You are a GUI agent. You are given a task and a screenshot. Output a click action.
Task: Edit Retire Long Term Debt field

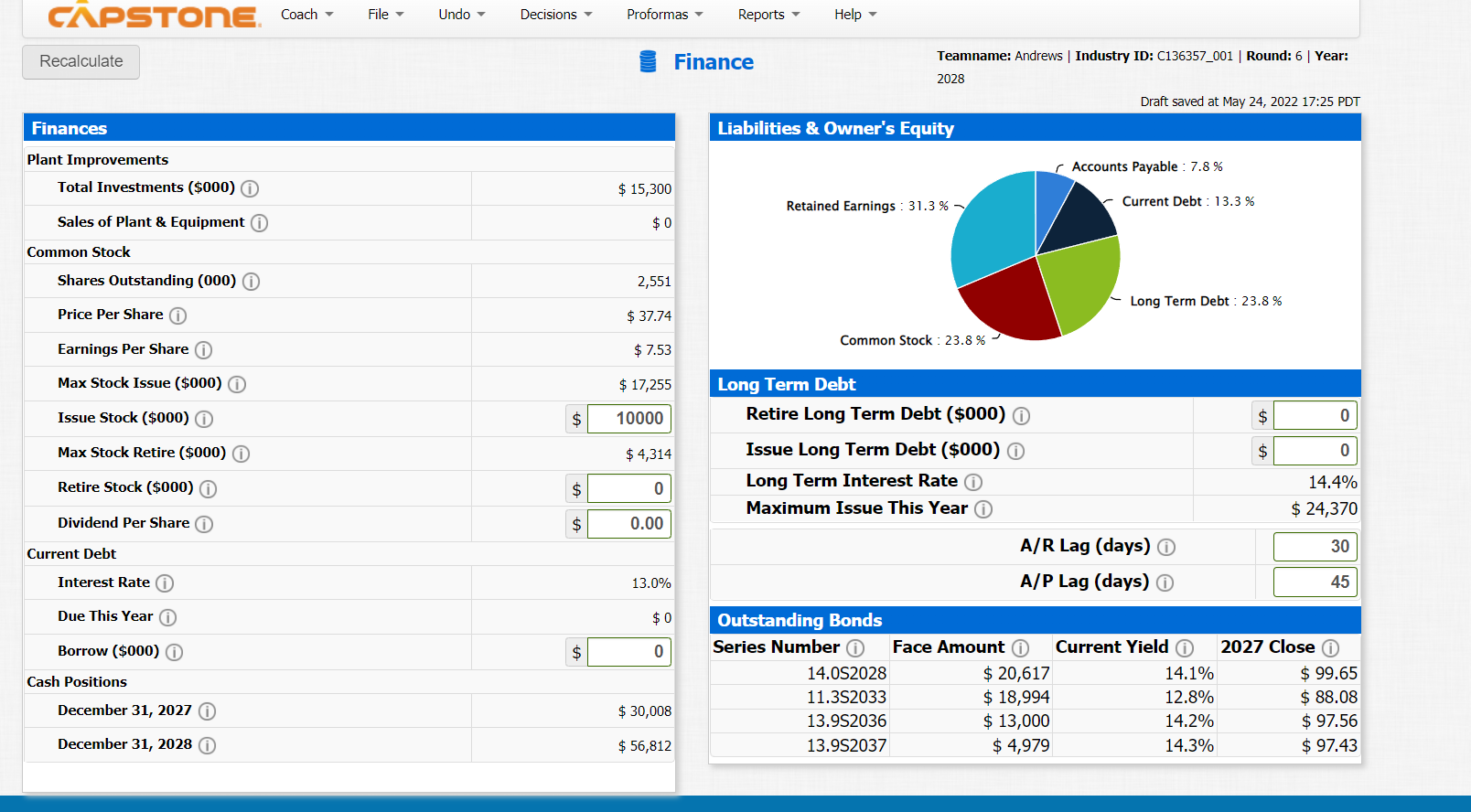coord(1315,416)
